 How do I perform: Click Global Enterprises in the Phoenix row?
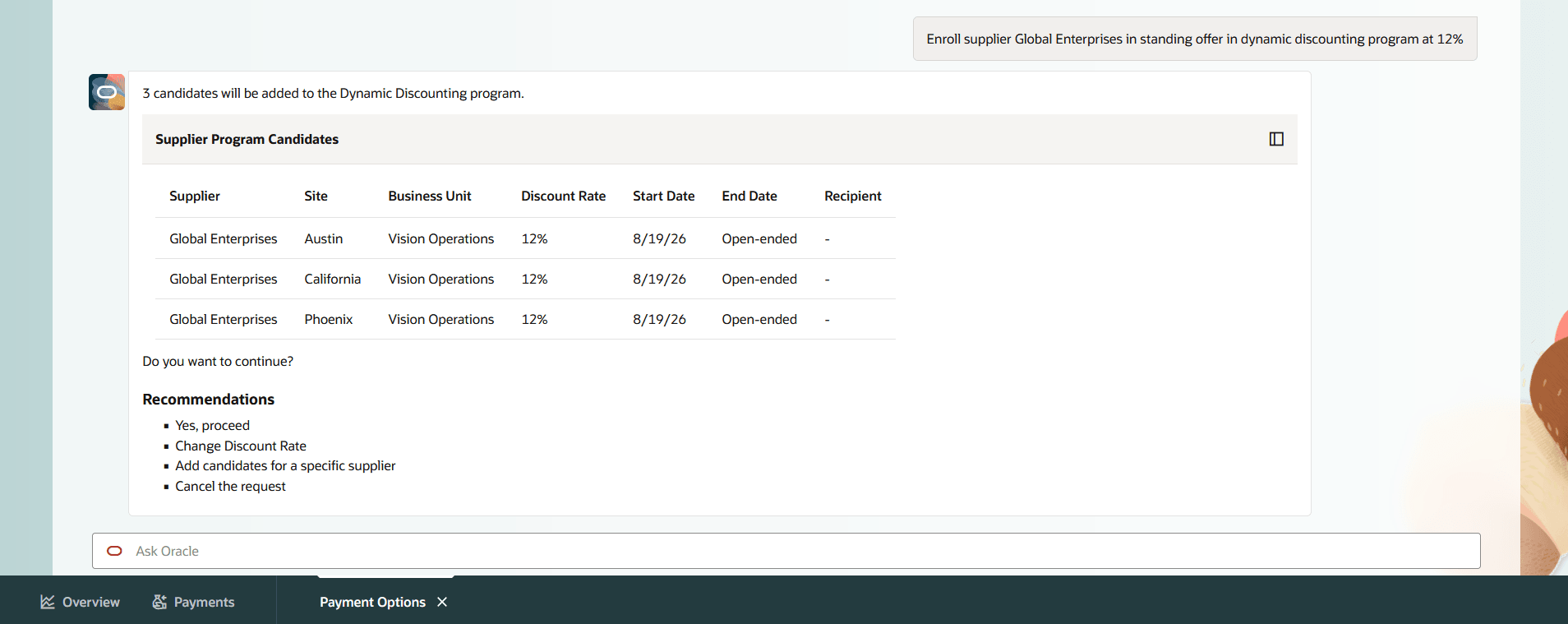[x=224, y=319]
